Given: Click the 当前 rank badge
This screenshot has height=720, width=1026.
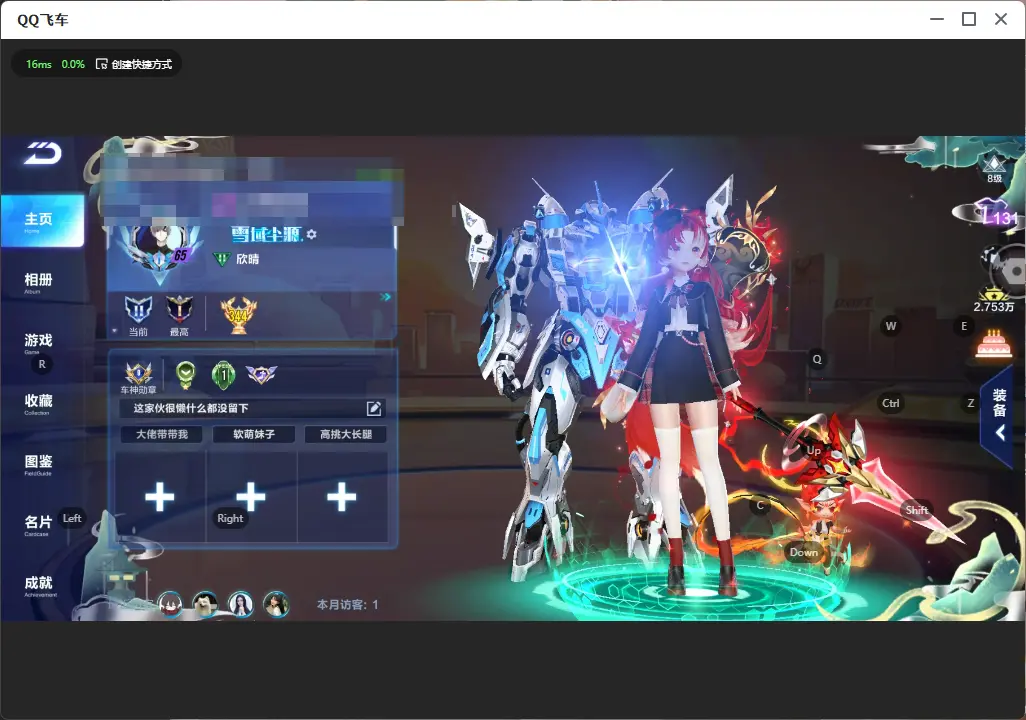Looking at the screenshot, I should pos(138,310).
